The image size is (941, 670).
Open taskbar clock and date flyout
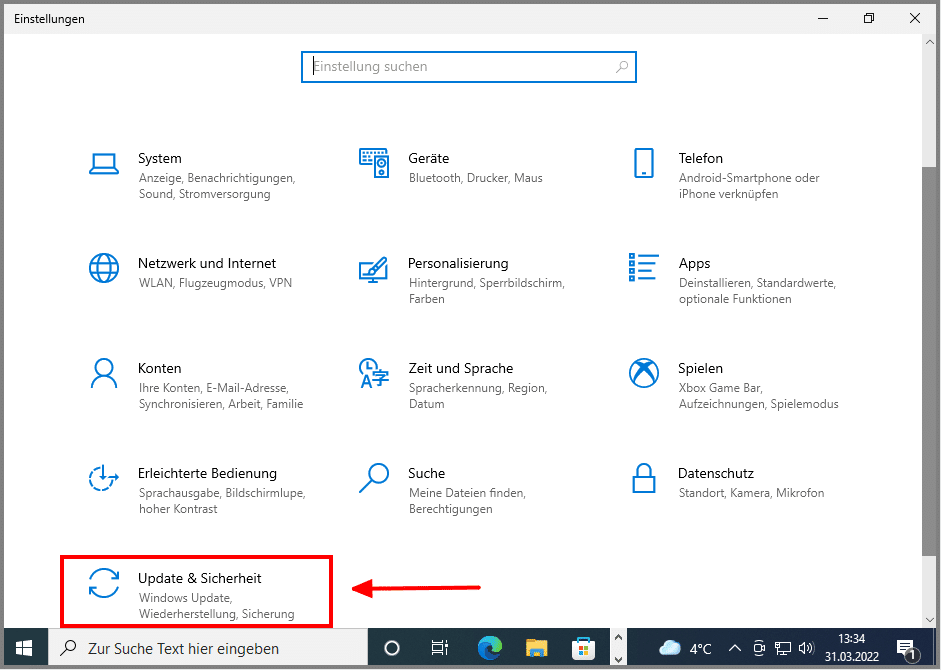pos(853,648)
